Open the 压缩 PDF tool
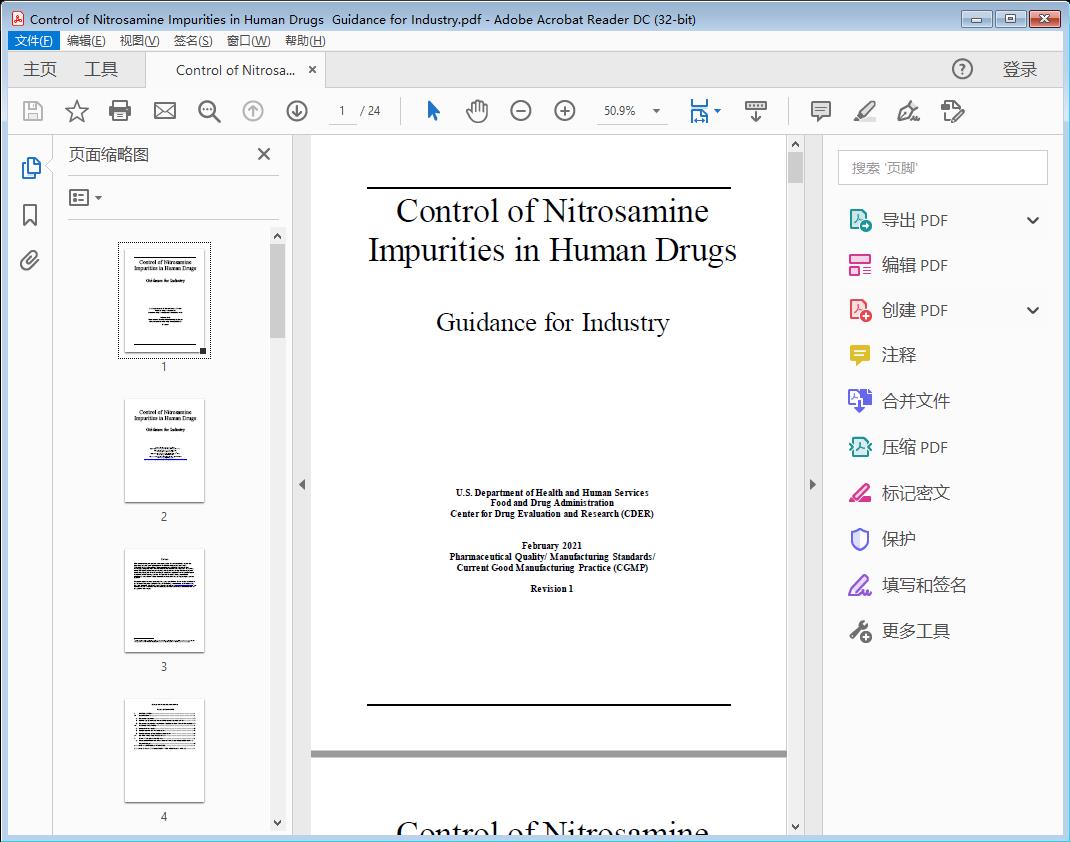This screenshot has height=842, width=1070. point(914,447)
